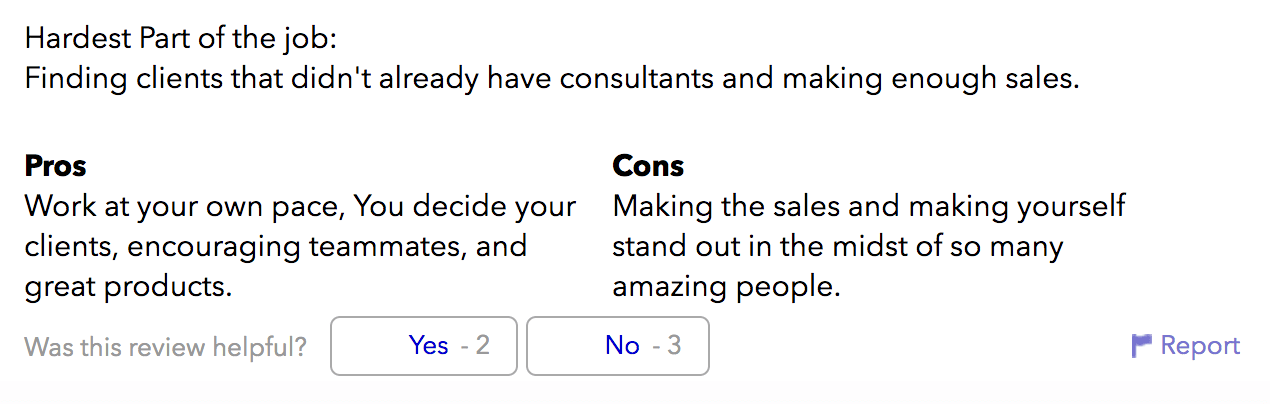
Task: Click the 'stand out in the midst' line
Action: 838,247
